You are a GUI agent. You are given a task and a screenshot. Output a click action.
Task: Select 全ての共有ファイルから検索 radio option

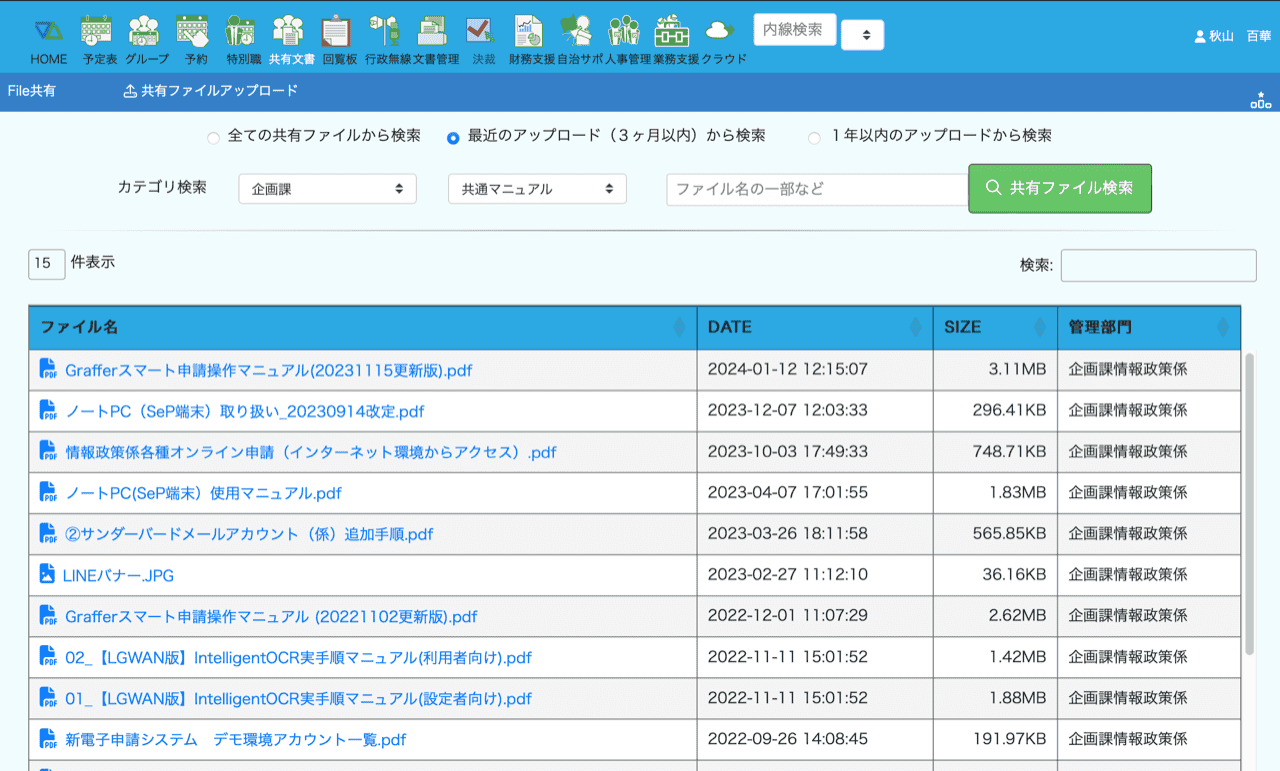213,138
